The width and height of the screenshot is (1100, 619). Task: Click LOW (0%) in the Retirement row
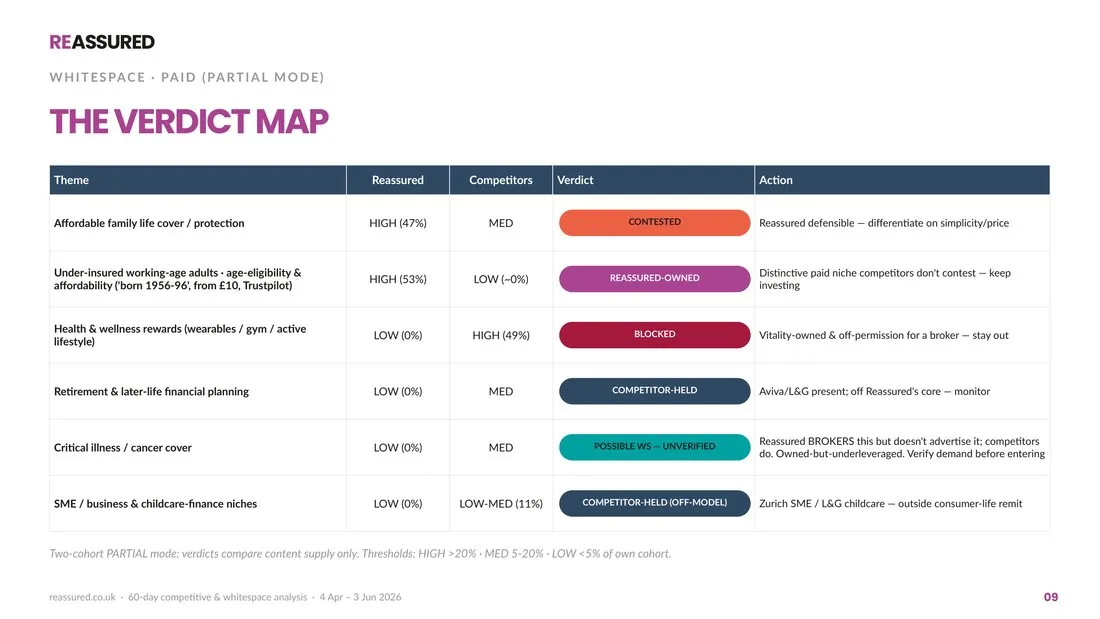point(398,392)
